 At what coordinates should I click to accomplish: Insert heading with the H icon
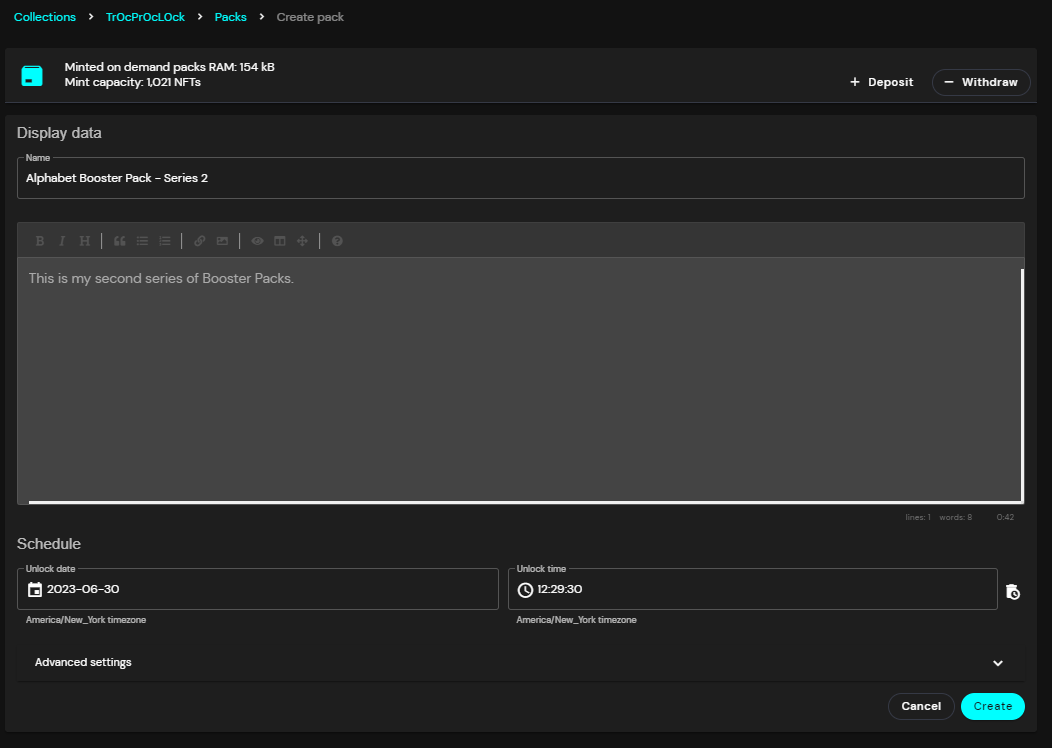tap(85, 241)
